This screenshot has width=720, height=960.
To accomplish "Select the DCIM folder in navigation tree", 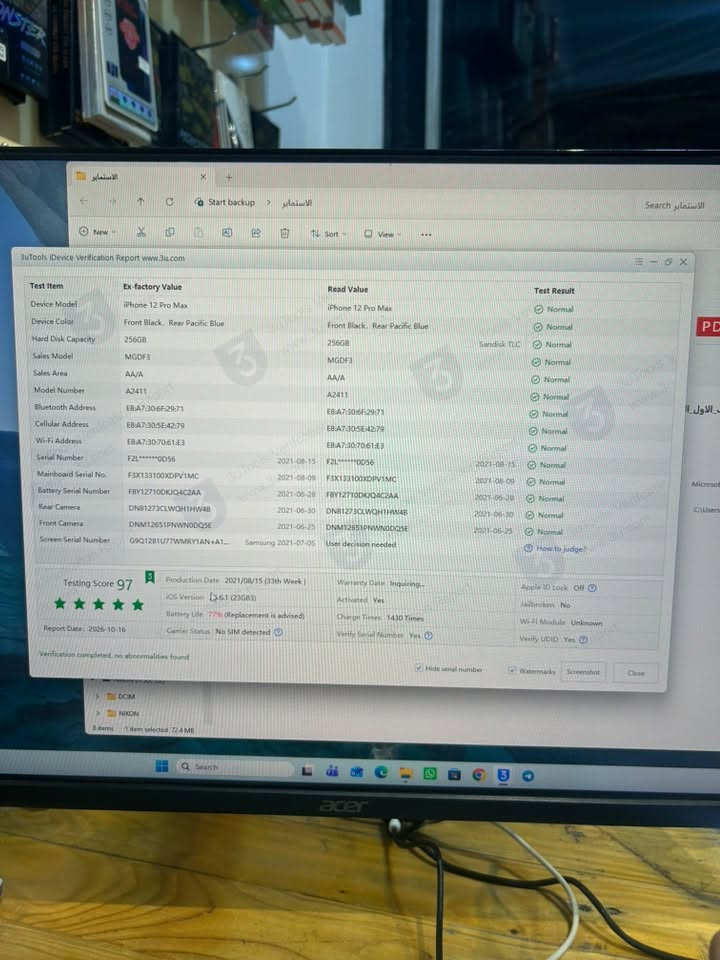I will [x=127, y=696].
